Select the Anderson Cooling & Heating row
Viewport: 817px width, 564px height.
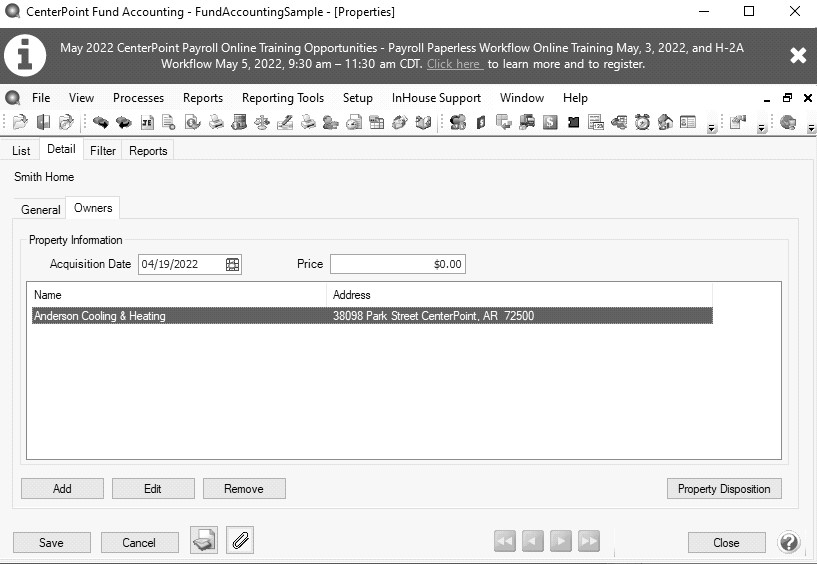click(x=372, y=316)
